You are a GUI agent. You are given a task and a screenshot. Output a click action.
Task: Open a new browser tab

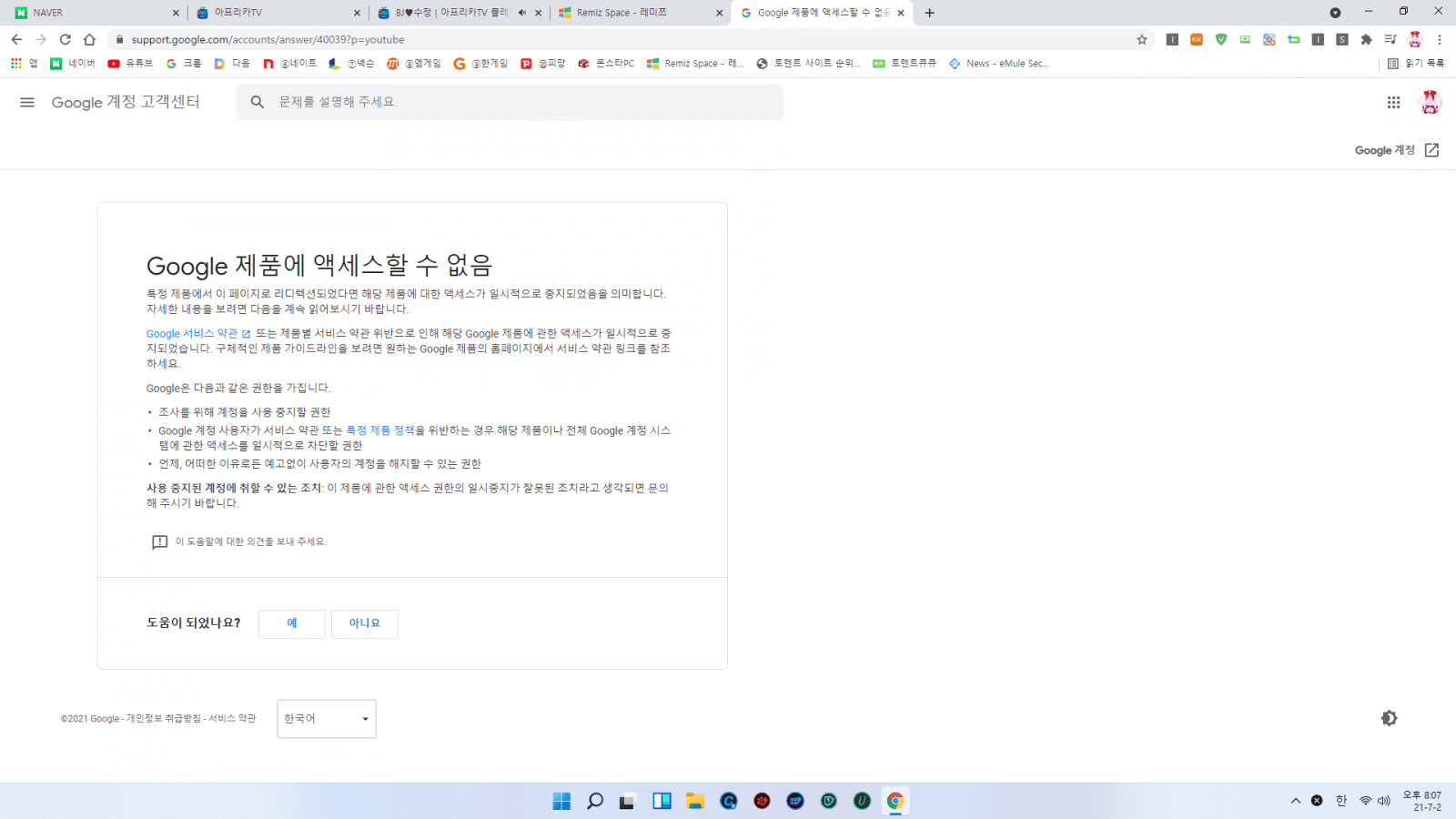pos(929,13)
